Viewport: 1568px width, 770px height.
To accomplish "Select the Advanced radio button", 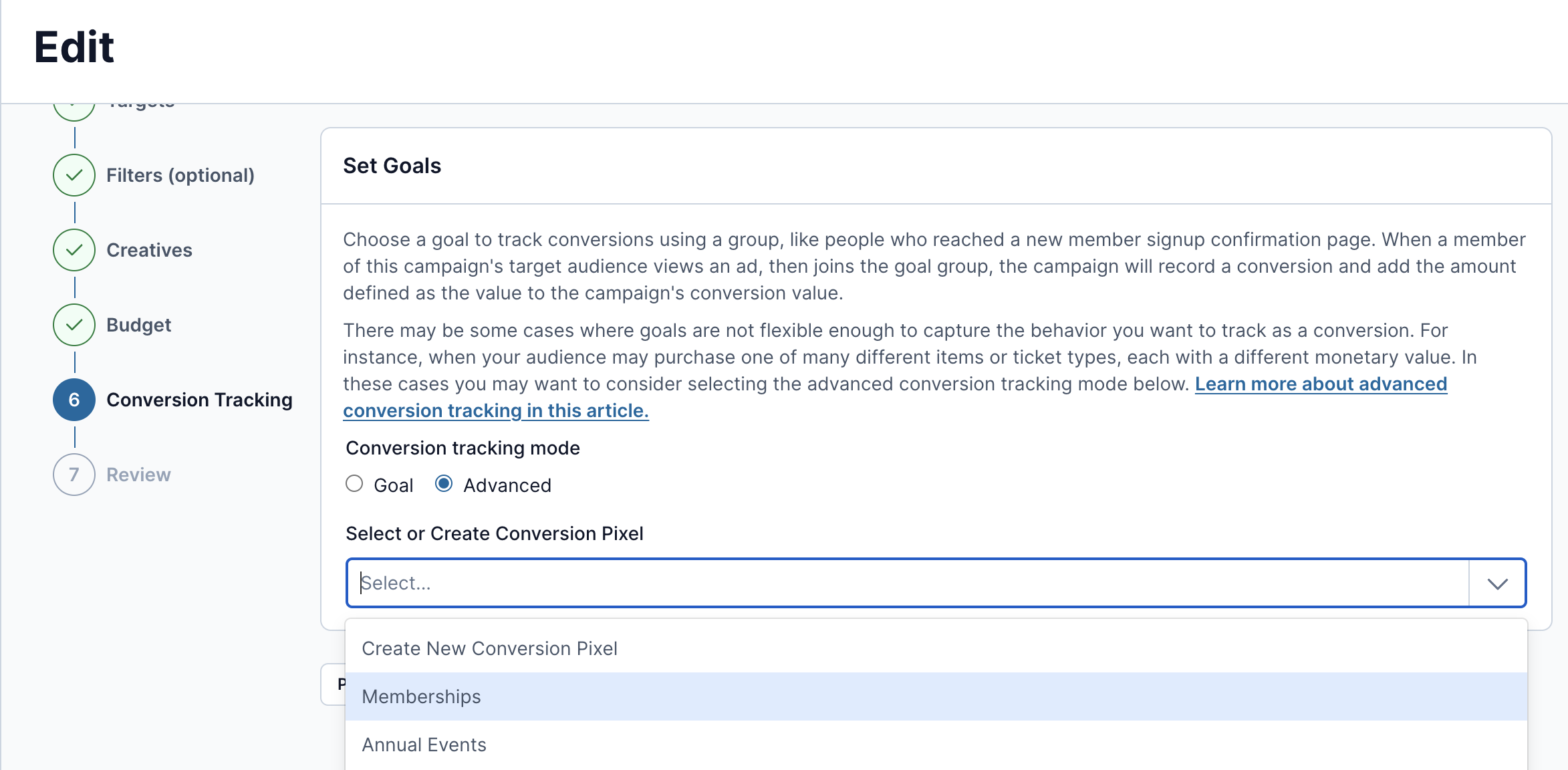I will point(444,483).
